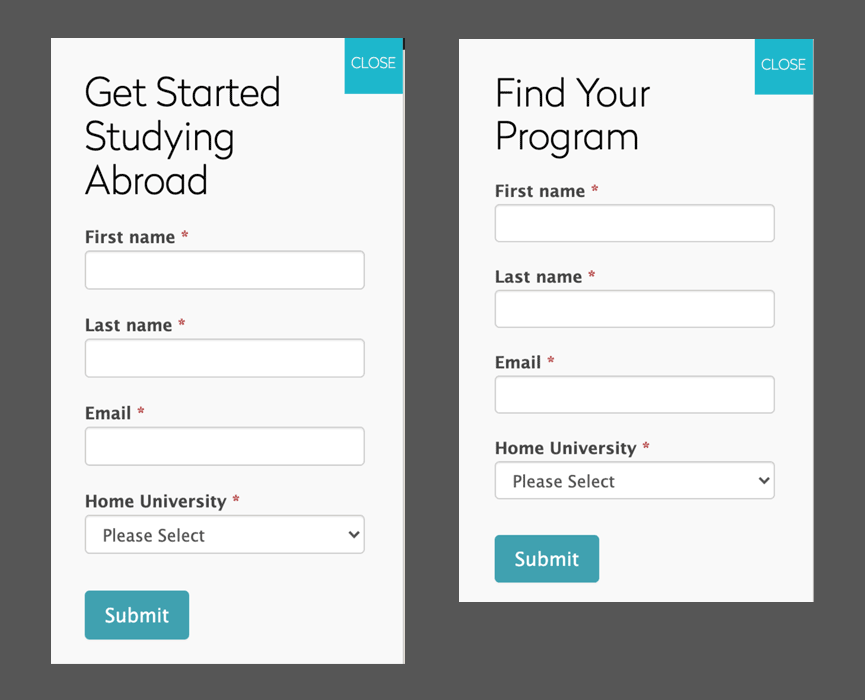Submit the Get Started Studying Abroad form
865x700 pixels.
(x=137, y=615)
